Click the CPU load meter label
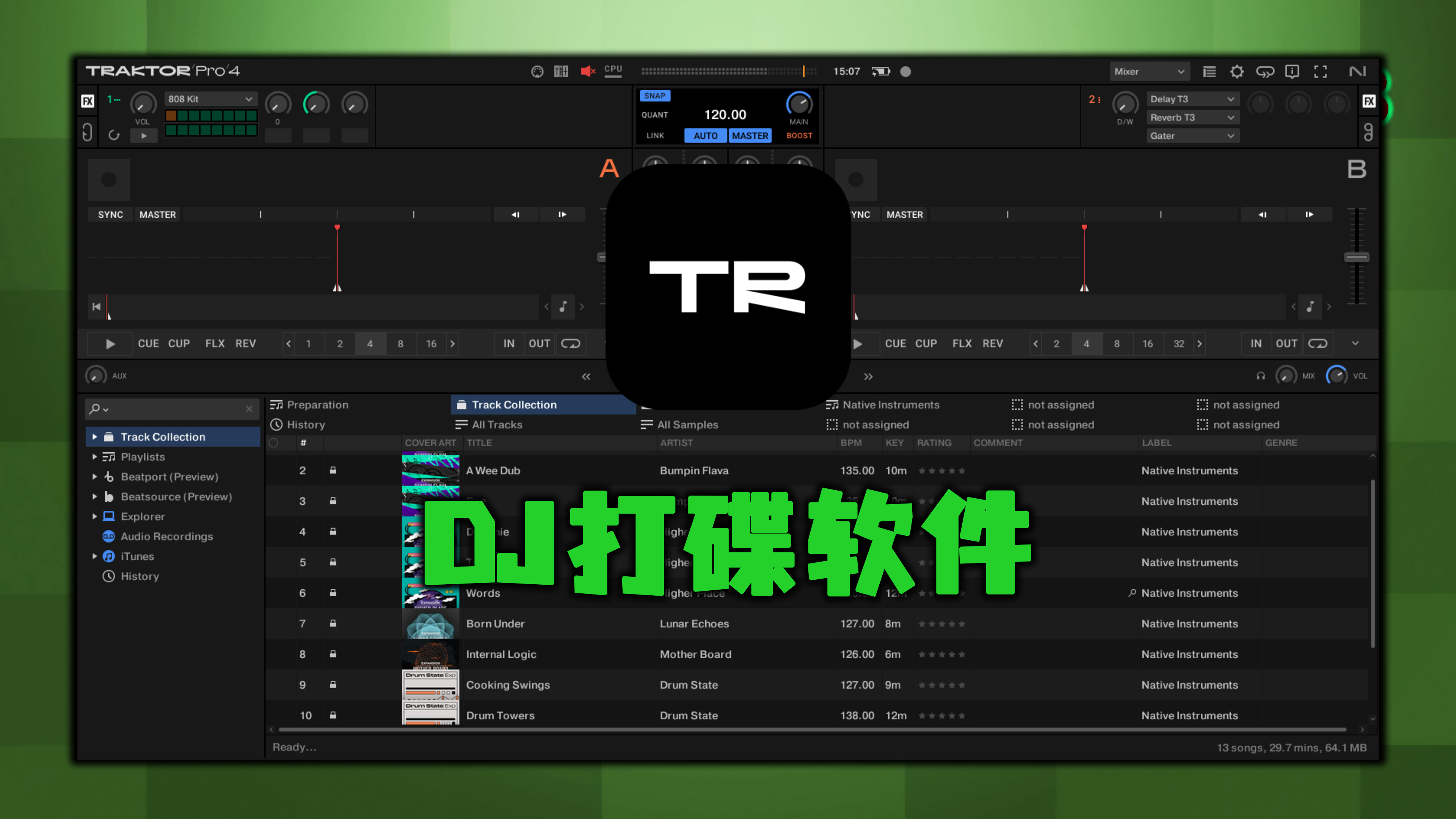Viewport: 1456px width, 819px height. pos(613,70)
